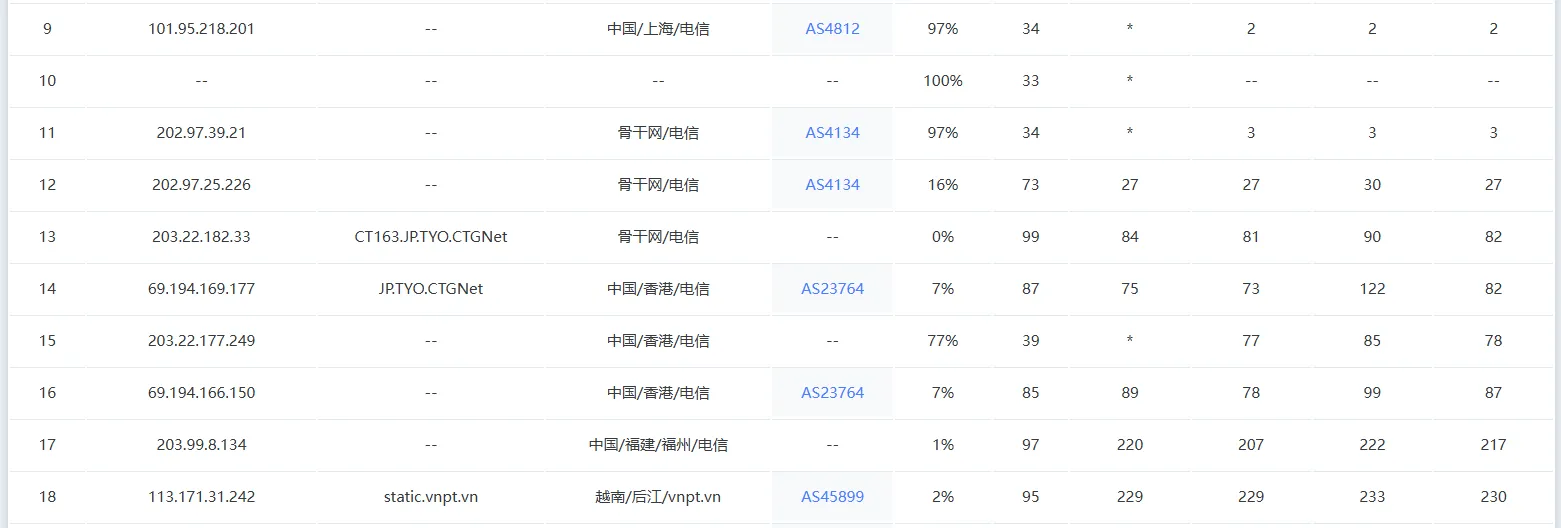Open AS23764 link for 69.194.166.150
The width and height of the screenshot is (1561, 528).
[832, 393]
